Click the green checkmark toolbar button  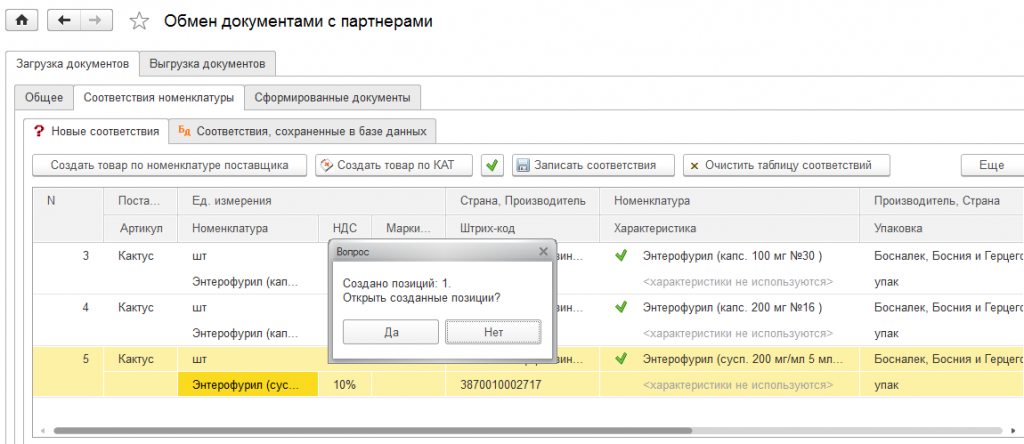coord(492,165)
